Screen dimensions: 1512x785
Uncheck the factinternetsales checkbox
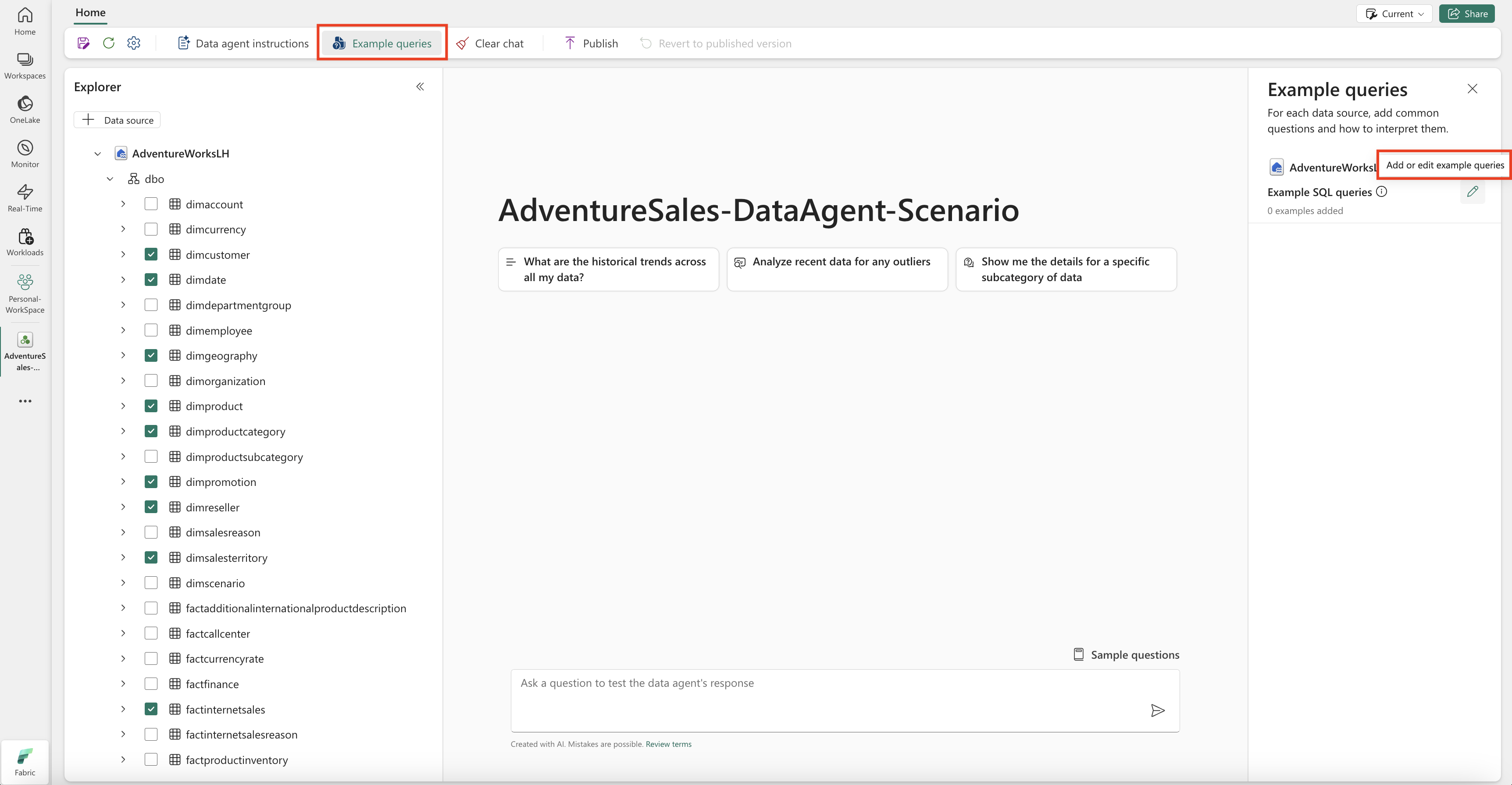click(151, 709)
